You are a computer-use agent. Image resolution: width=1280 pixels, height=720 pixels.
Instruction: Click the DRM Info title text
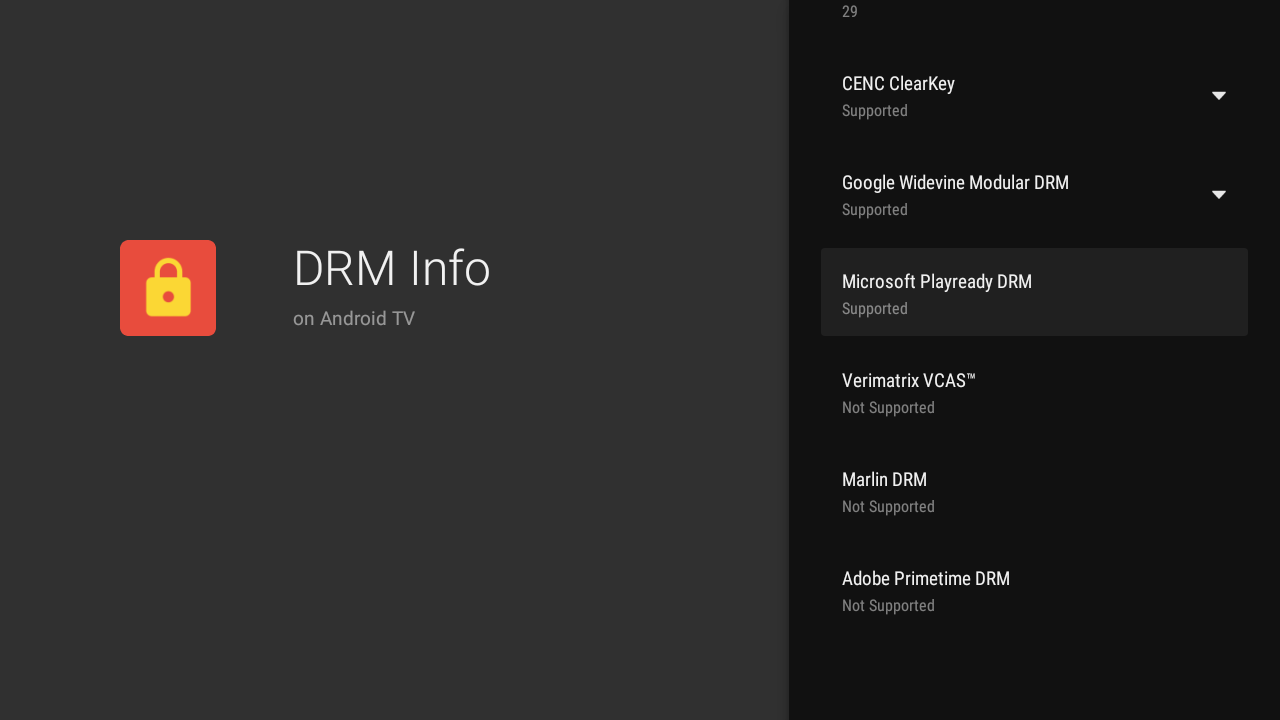[391, 268]
